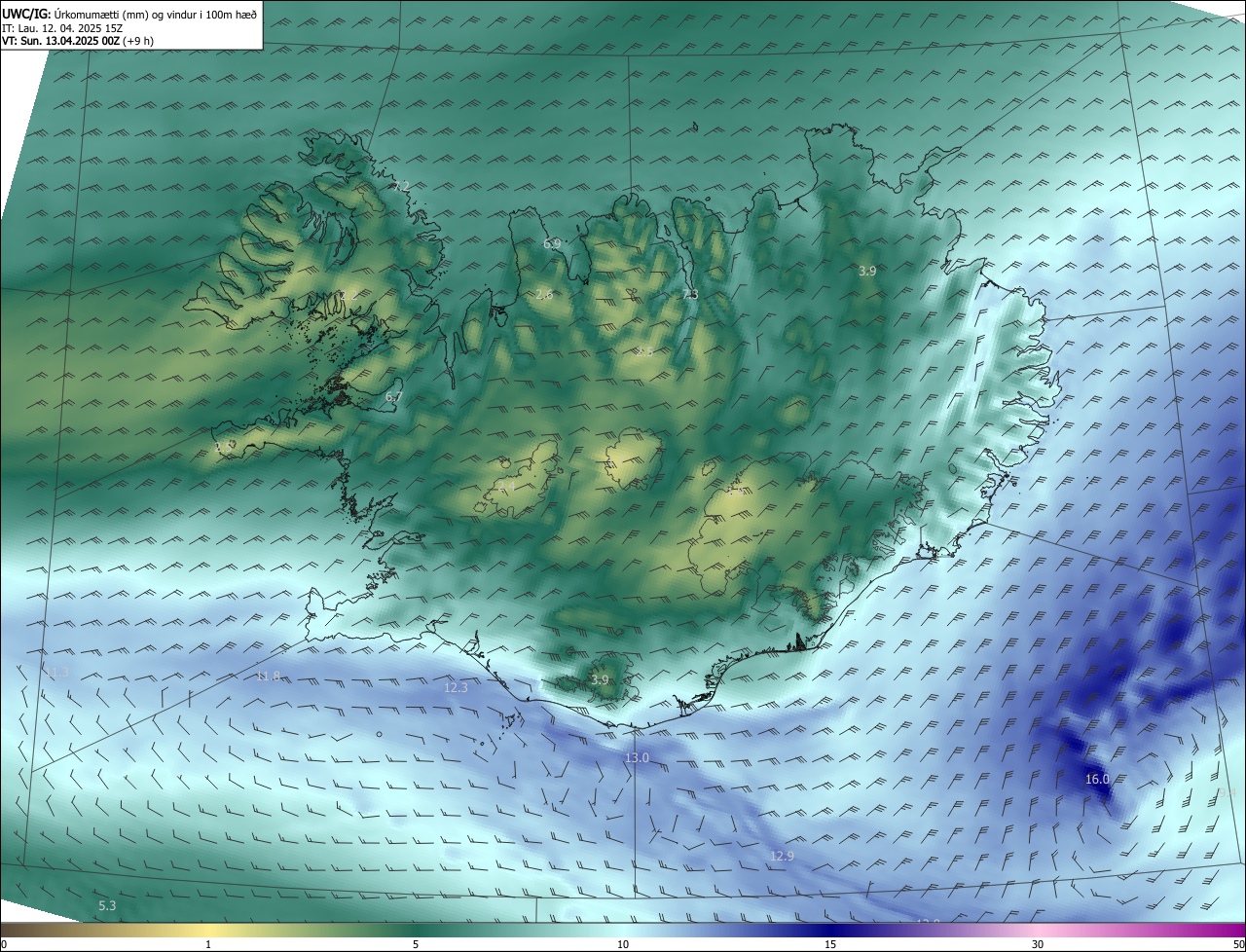
Task: Click the "30" tick label on the legend
Action: 1038,945
